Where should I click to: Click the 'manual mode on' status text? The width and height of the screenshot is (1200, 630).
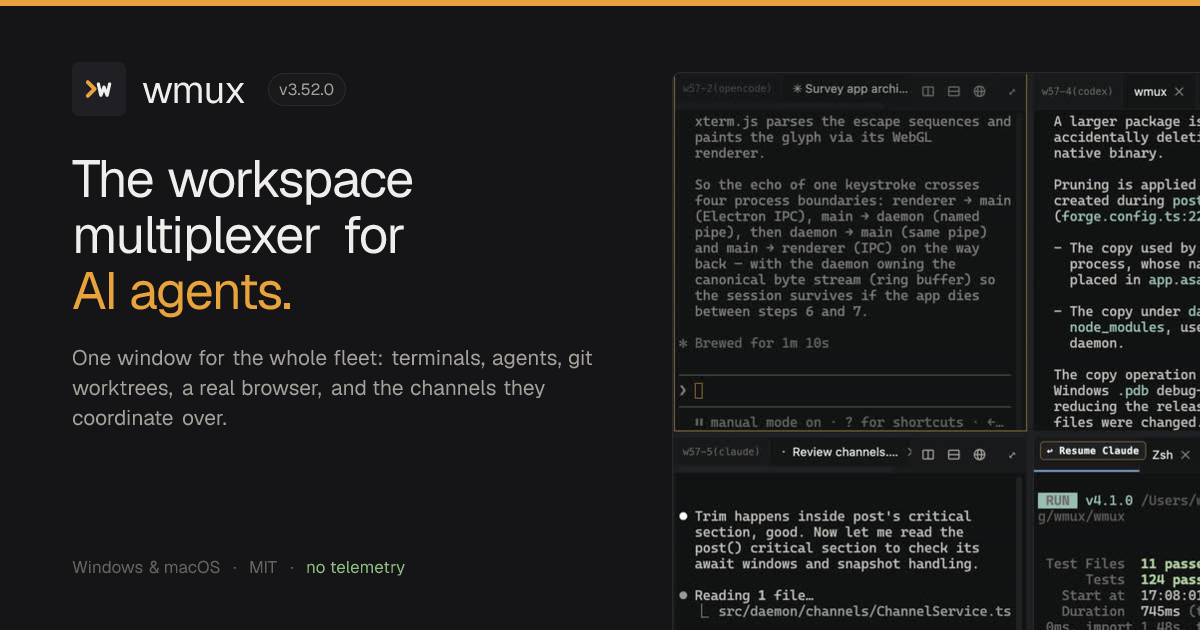point(766,422)
